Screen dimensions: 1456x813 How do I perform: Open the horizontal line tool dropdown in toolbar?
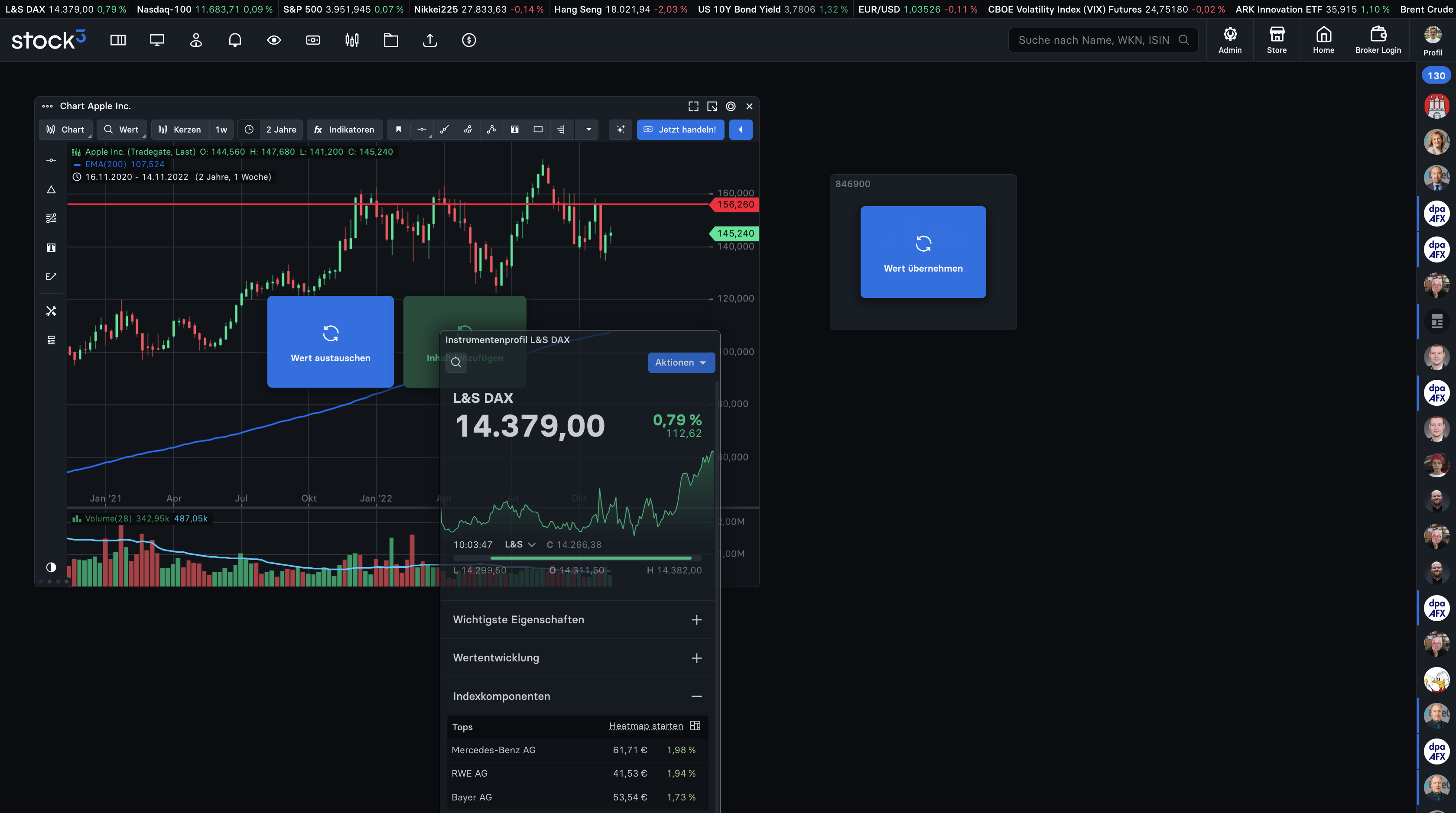point(422,130)
